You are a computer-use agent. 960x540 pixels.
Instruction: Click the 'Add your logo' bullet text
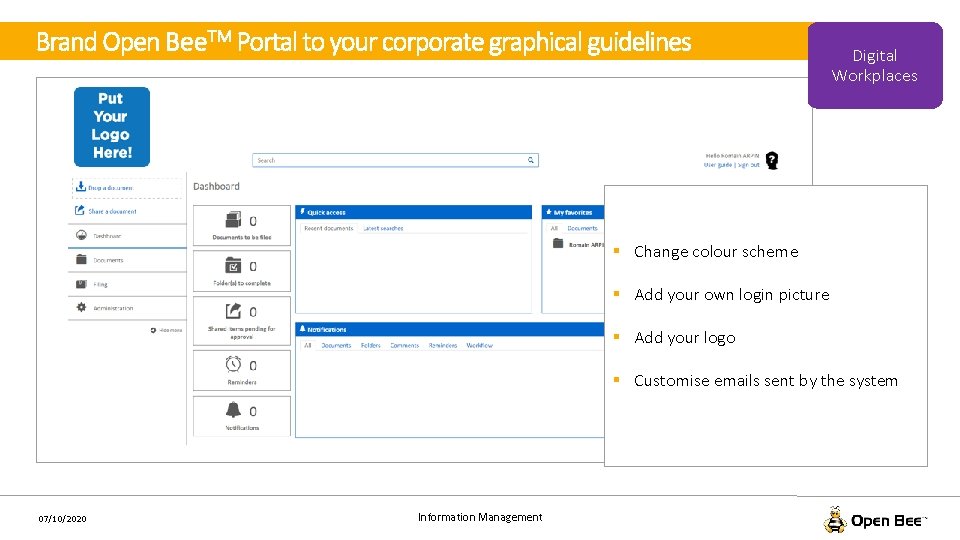click(684, 337)
